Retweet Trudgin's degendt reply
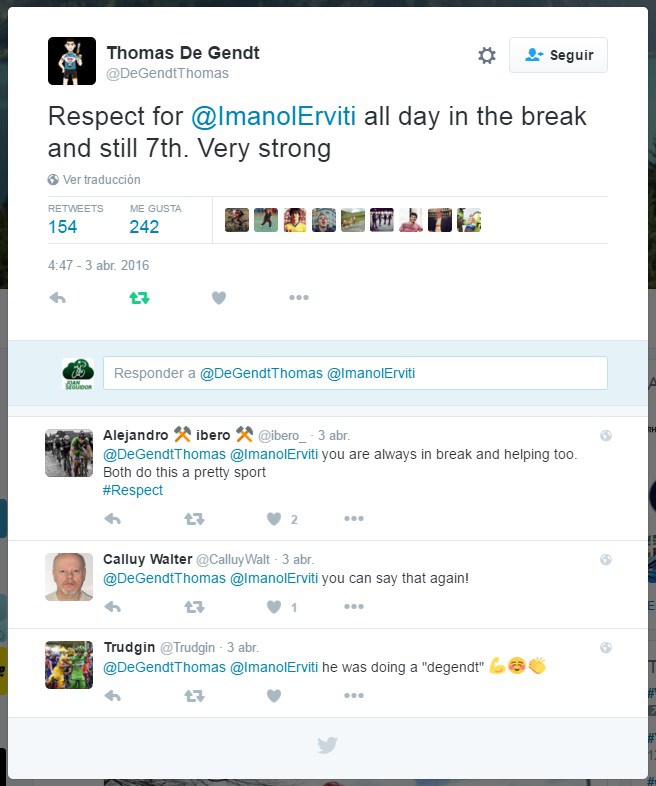Screen dimensions: 656x786 194,695
